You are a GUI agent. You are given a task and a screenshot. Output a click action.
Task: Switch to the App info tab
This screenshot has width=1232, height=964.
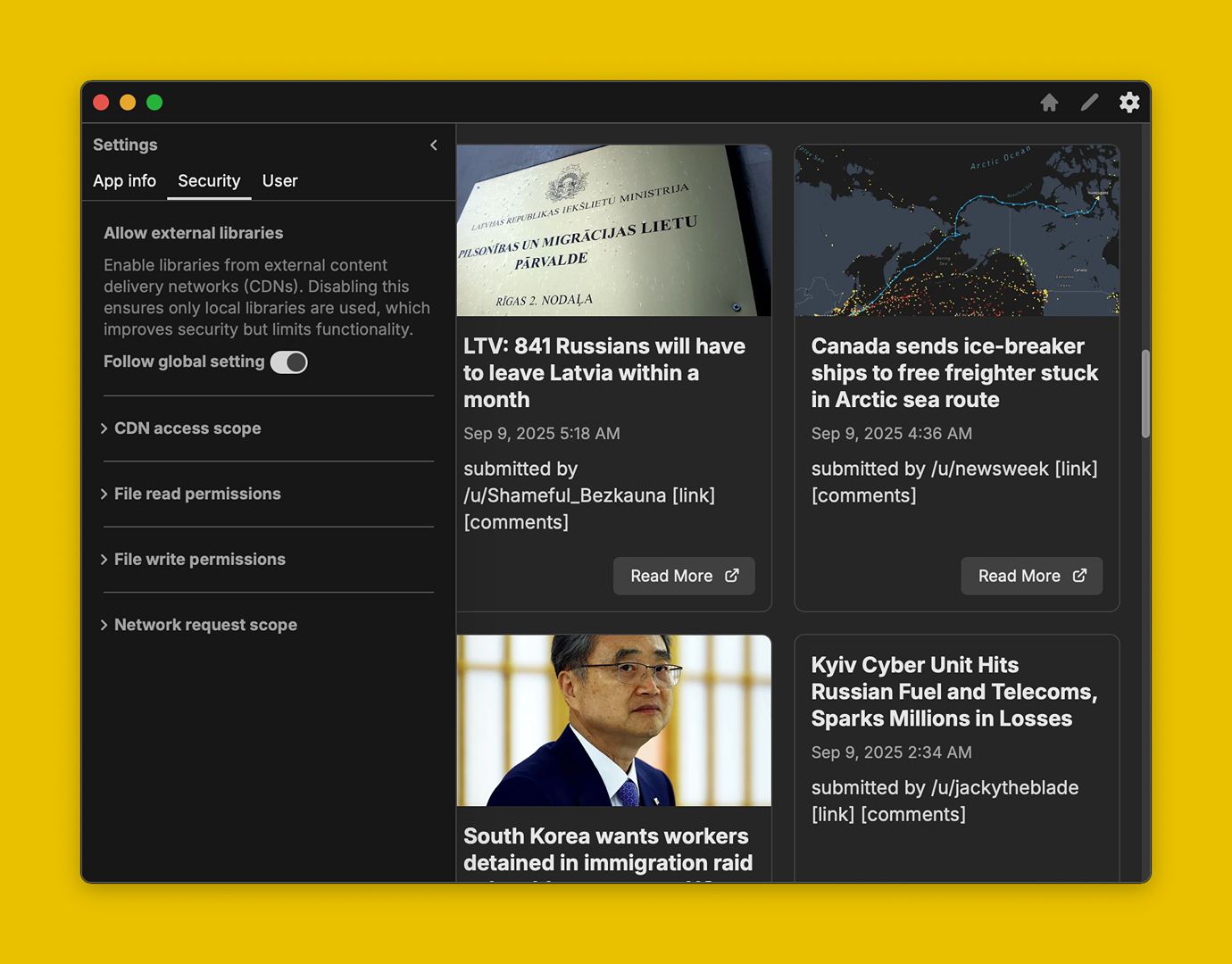point(124,181)
